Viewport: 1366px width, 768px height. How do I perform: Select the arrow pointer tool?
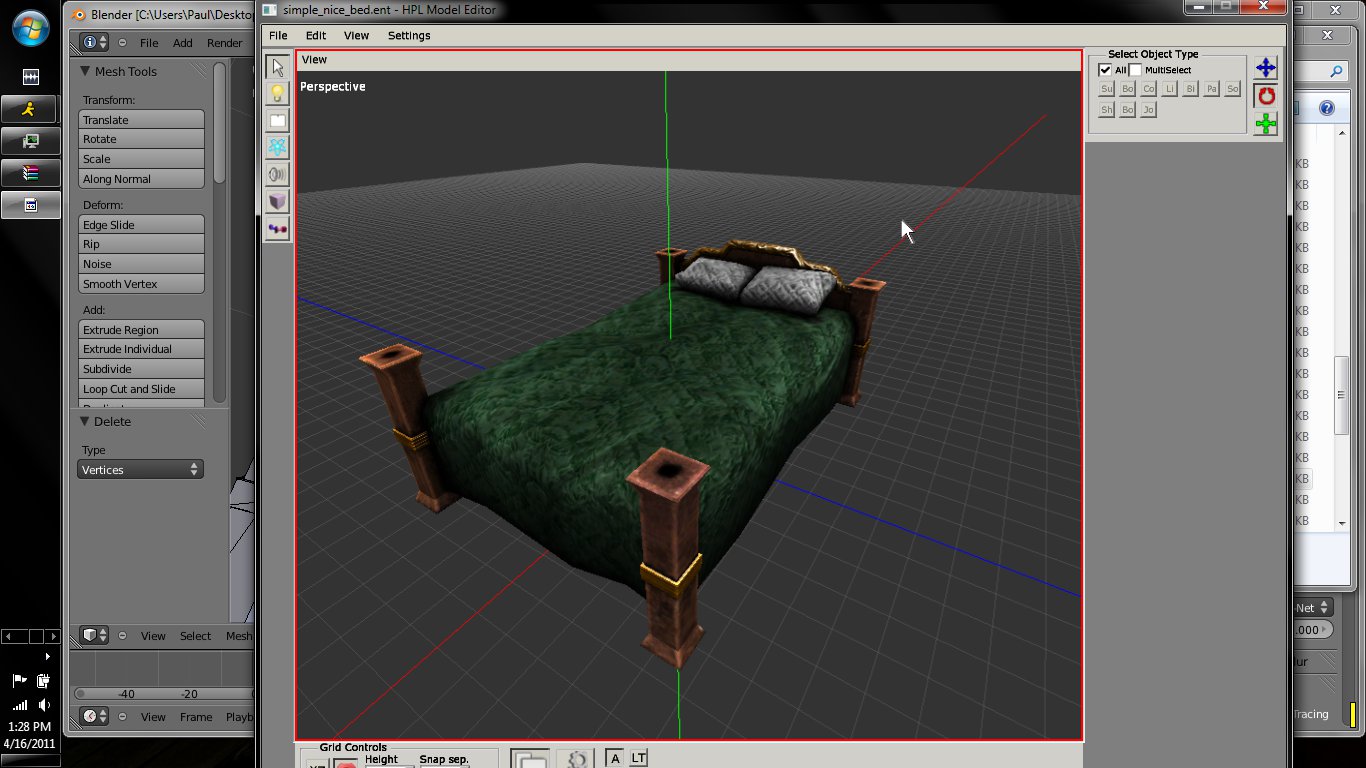tap(277, 67)
